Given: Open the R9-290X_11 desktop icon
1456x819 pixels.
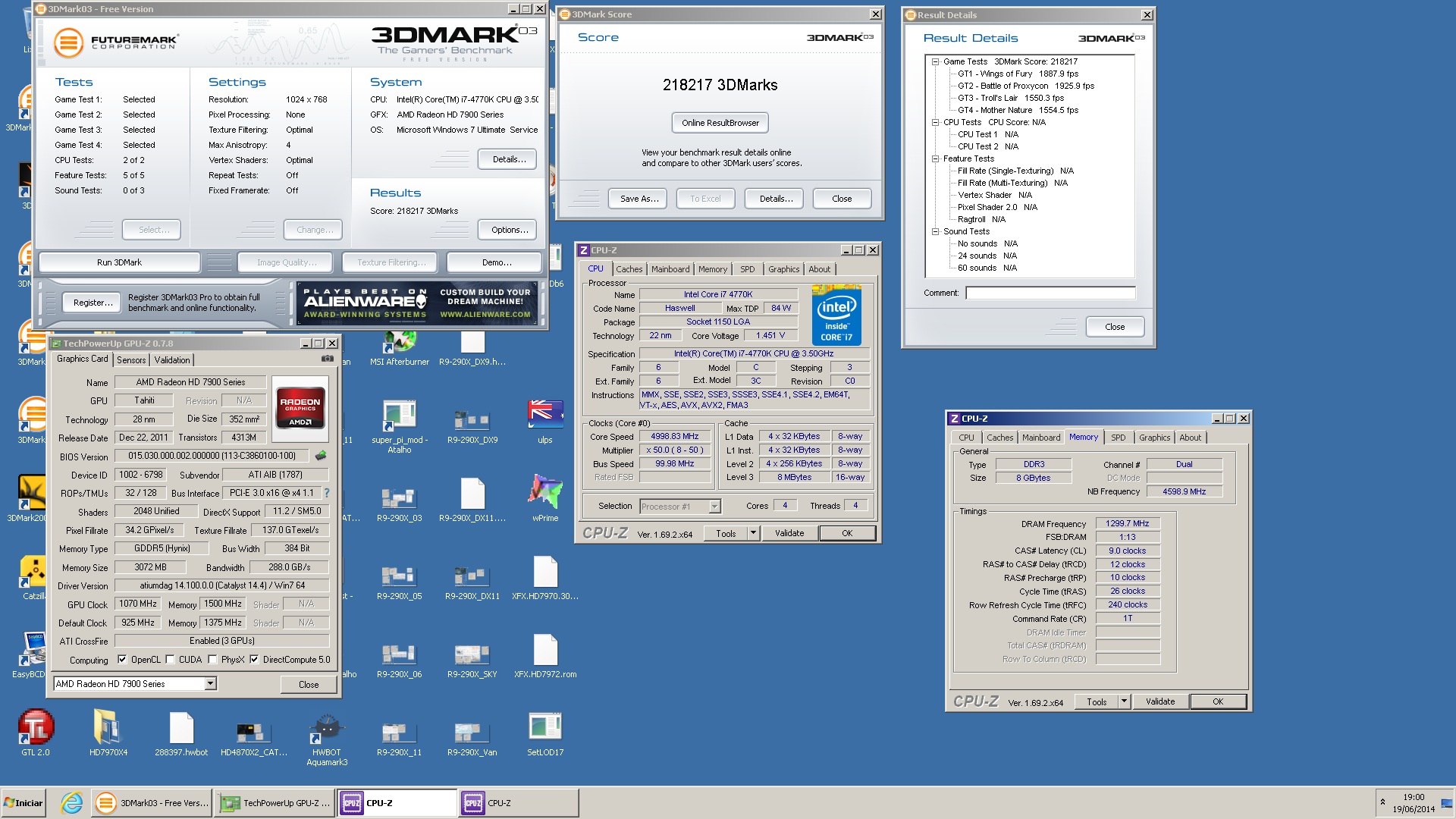Looking at the screenshot, I should coord(399,738).
